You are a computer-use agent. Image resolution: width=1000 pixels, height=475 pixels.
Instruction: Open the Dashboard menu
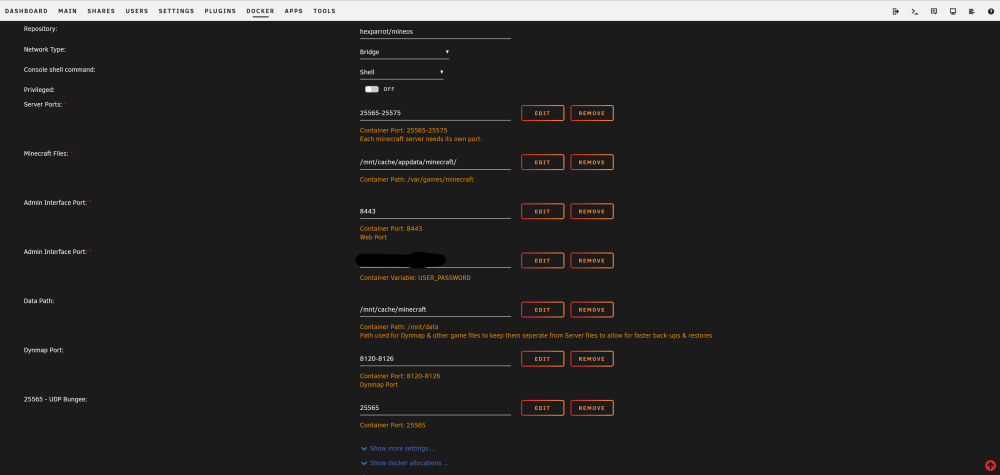tap(26, 11)
